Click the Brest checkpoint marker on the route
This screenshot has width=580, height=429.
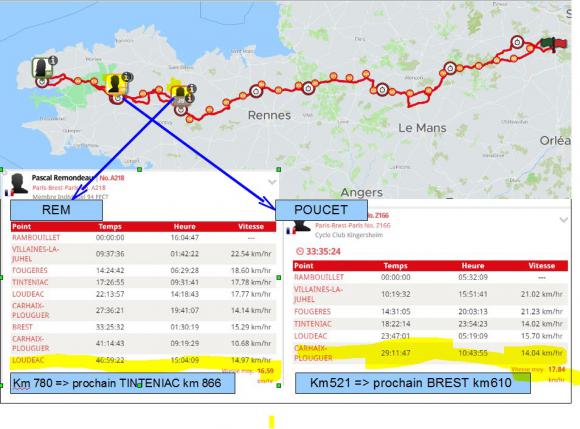pyautogui.click(x=42, y=81)
